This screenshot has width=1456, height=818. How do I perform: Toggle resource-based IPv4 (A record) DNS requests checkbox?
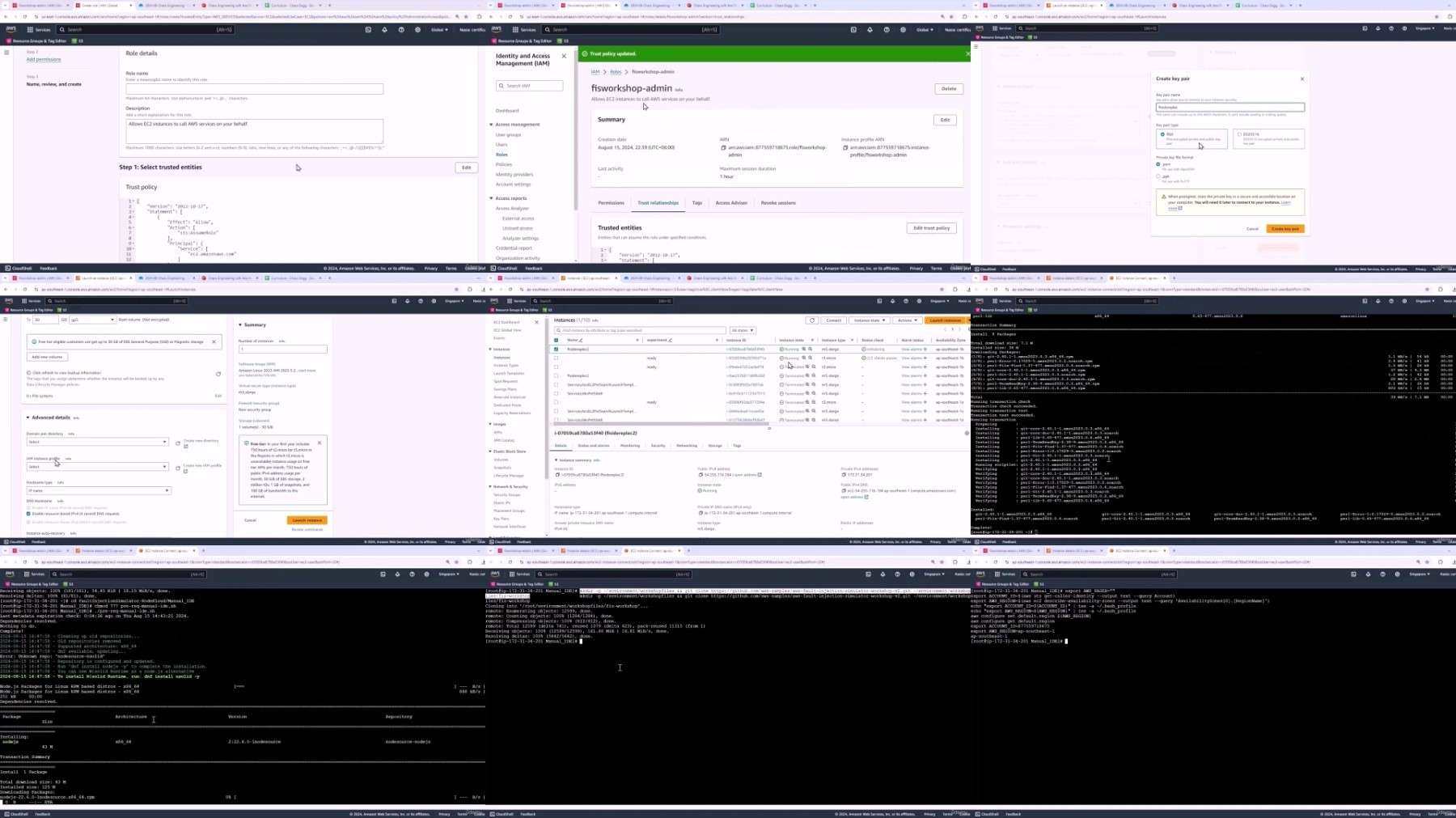tap(28, 514)
